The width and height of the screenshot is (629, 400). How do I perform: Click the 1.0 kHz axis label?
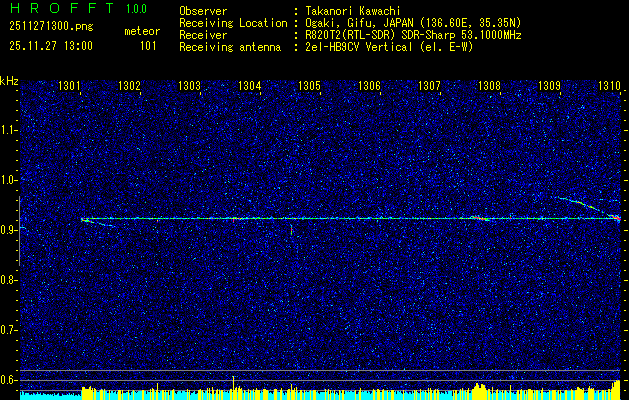(x=8, y=180)
